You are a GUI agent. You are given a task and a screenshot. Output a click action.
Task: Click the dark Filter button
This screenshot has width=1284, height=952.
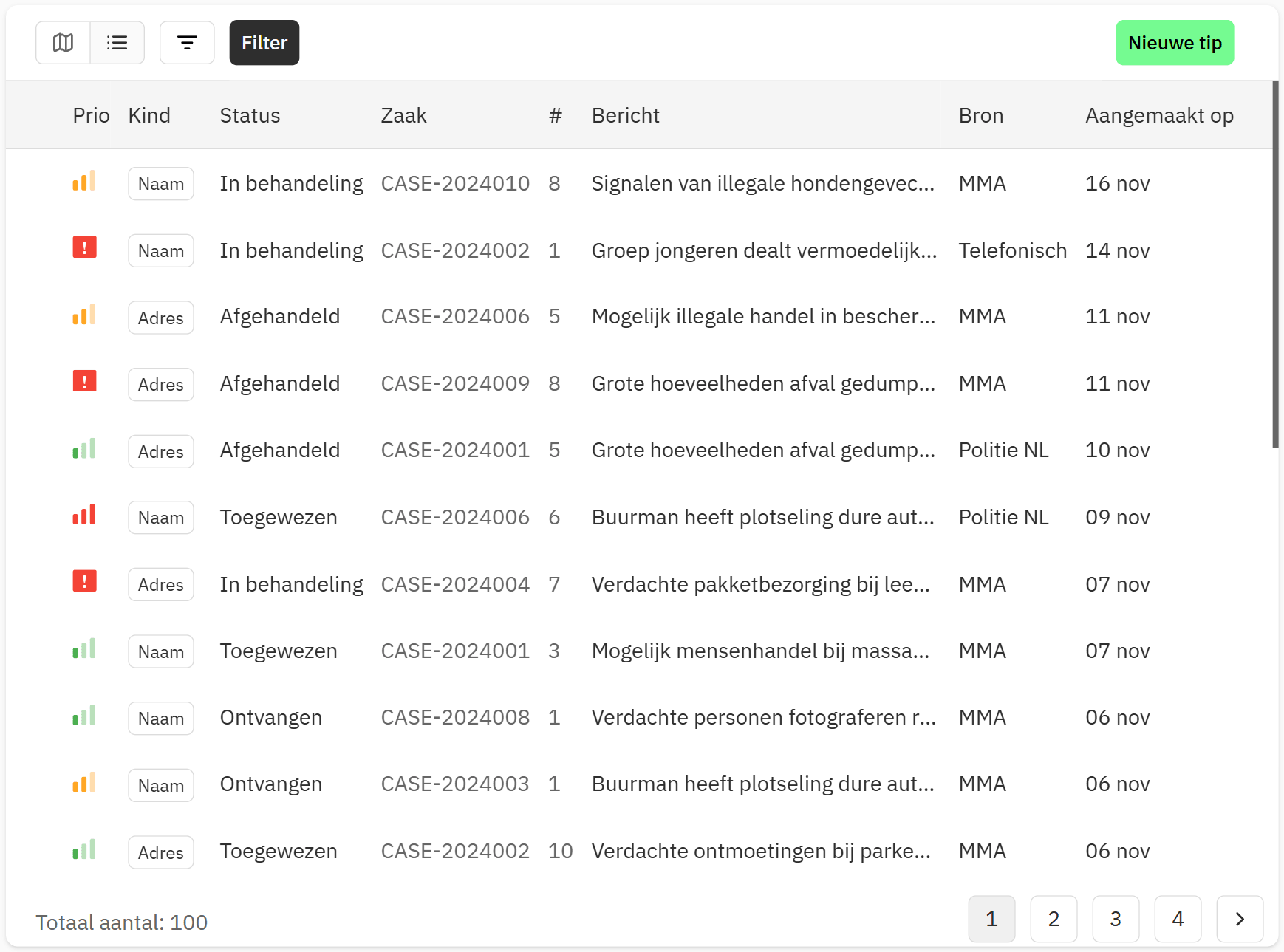click(x=264, y=43)
